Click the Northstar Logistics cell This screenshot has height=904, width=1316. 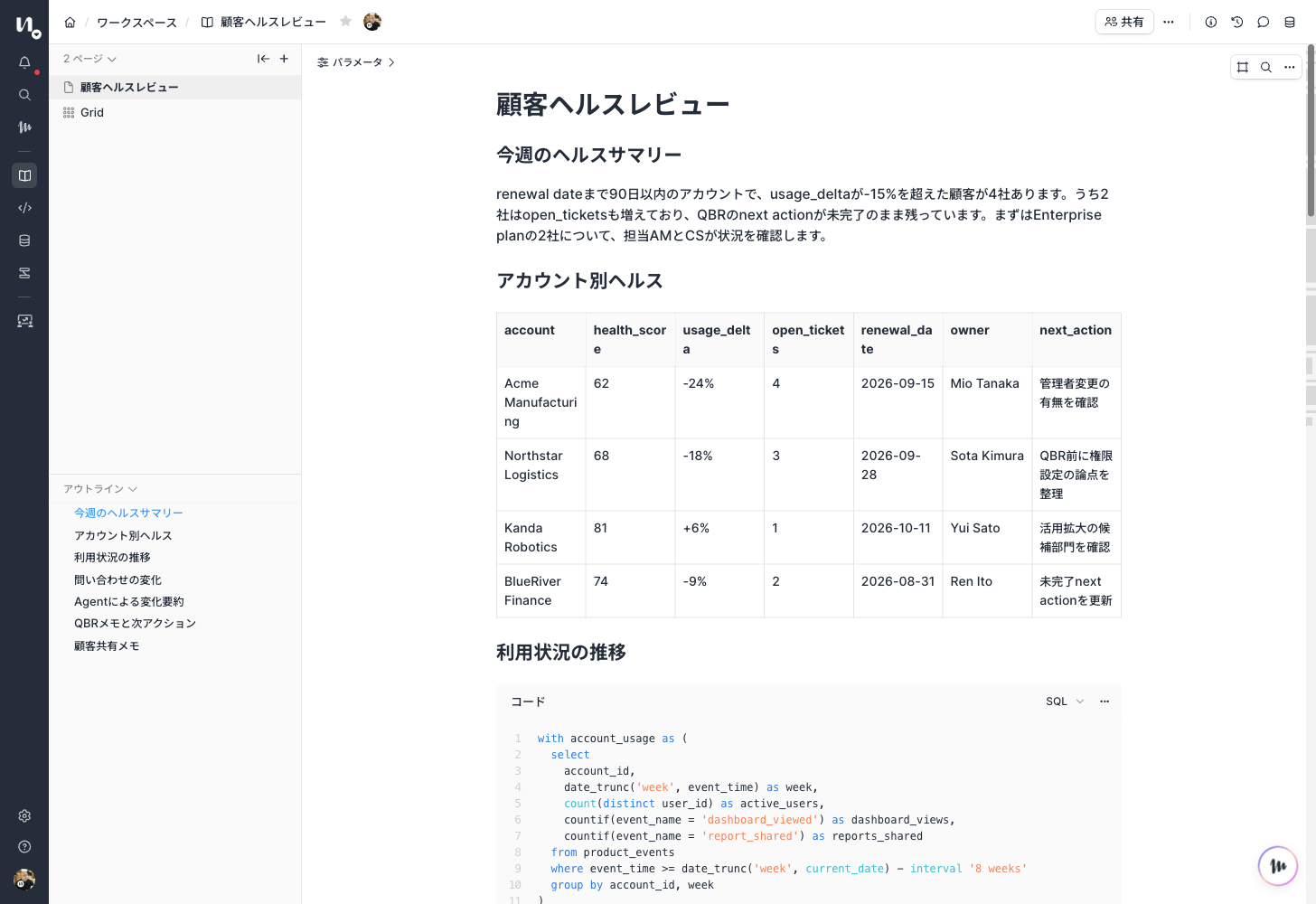(x=541, y=475)
